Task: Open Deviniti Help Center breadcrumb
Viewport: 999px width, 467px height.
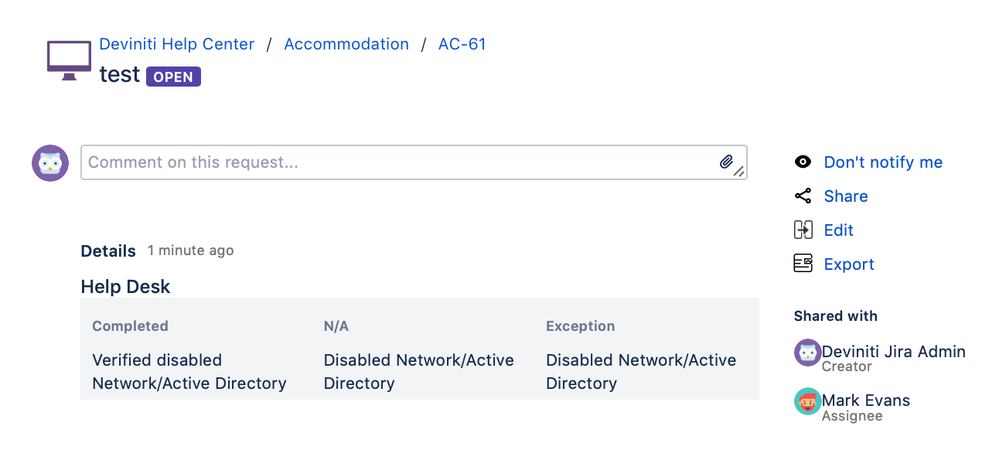Action: [177, 44]
